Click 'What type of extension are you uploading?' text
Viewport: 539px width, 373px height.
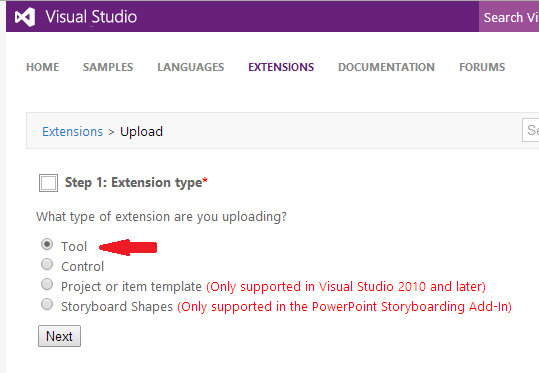point(161,217)
